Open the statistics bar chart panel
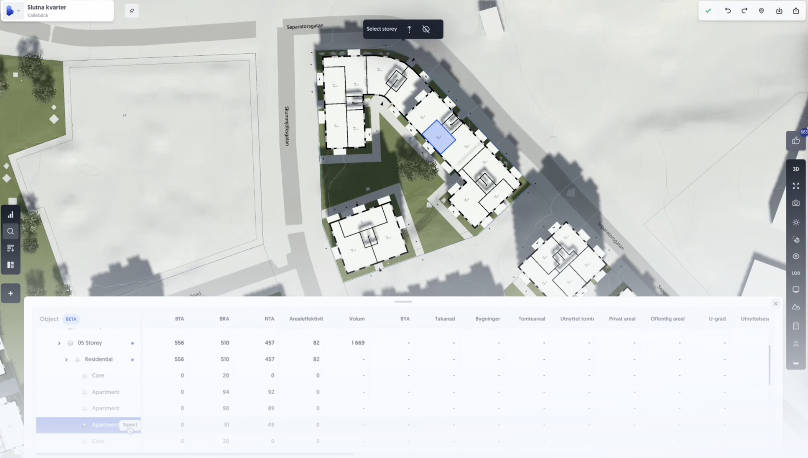Image resolution: width=808 pixels, height=458 pixels. click(11, 214)
